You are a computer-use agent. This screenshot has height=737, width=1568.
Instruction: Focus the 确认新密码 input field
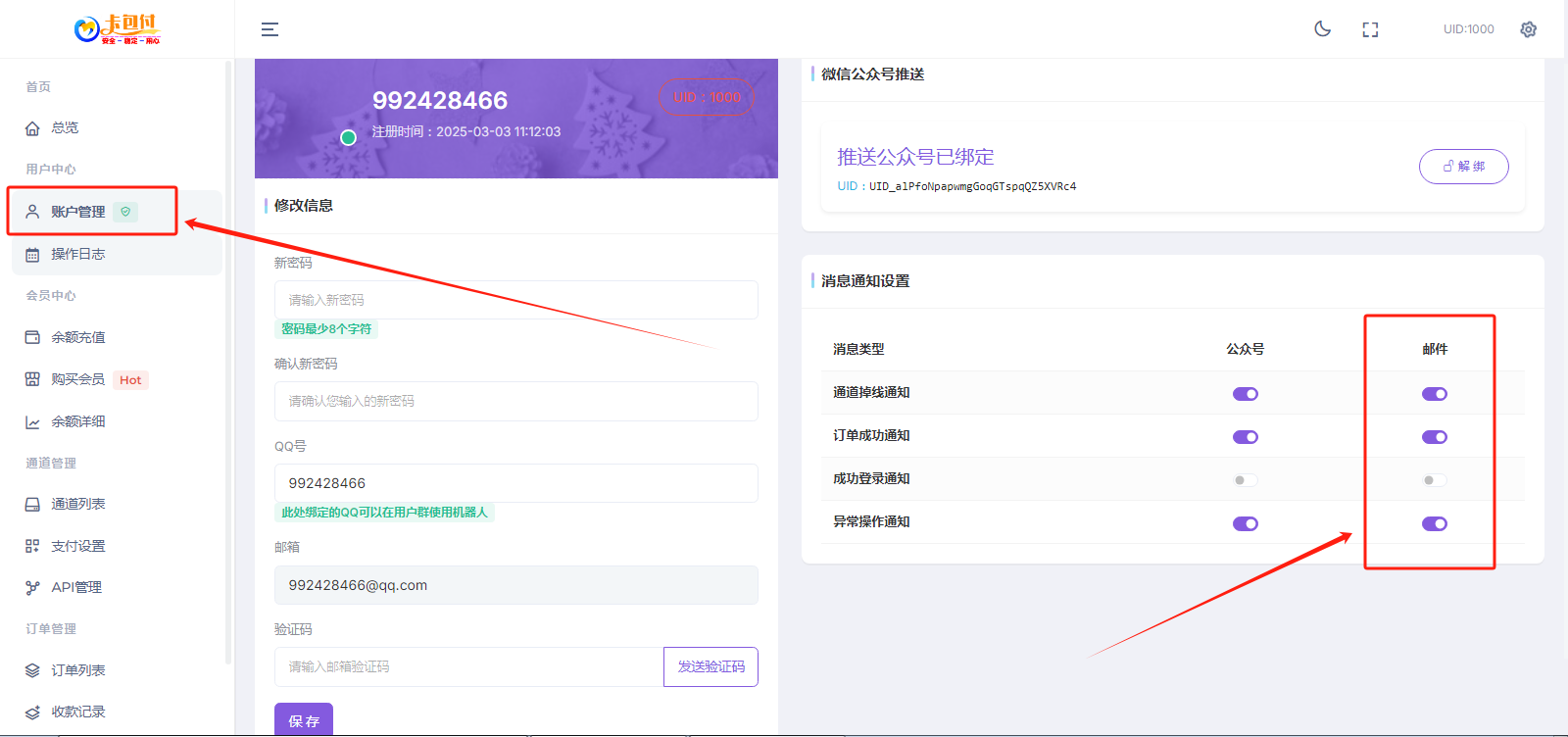tap(516, 401)
